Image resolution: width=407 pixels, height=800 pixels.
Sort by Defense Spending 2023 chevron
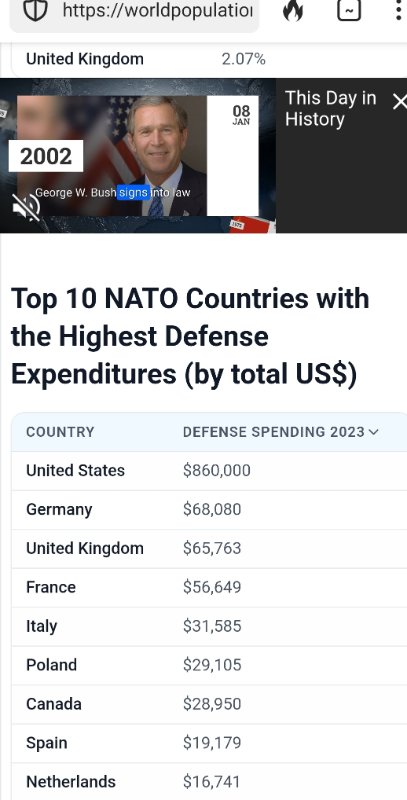point(373,432)
